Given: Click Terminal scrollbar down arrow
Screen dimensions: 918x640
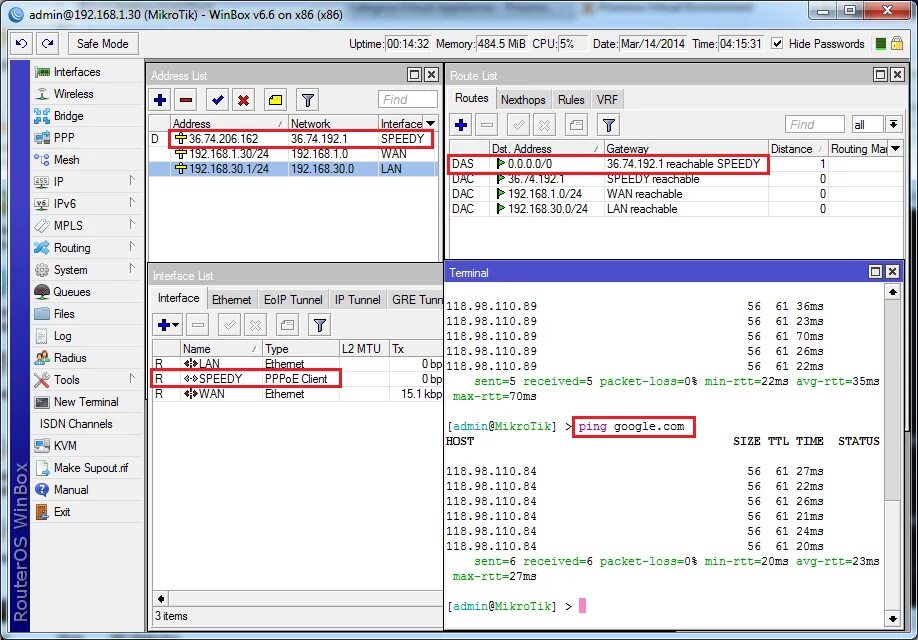Looking at the screenshot, I should tap(892, 618).
